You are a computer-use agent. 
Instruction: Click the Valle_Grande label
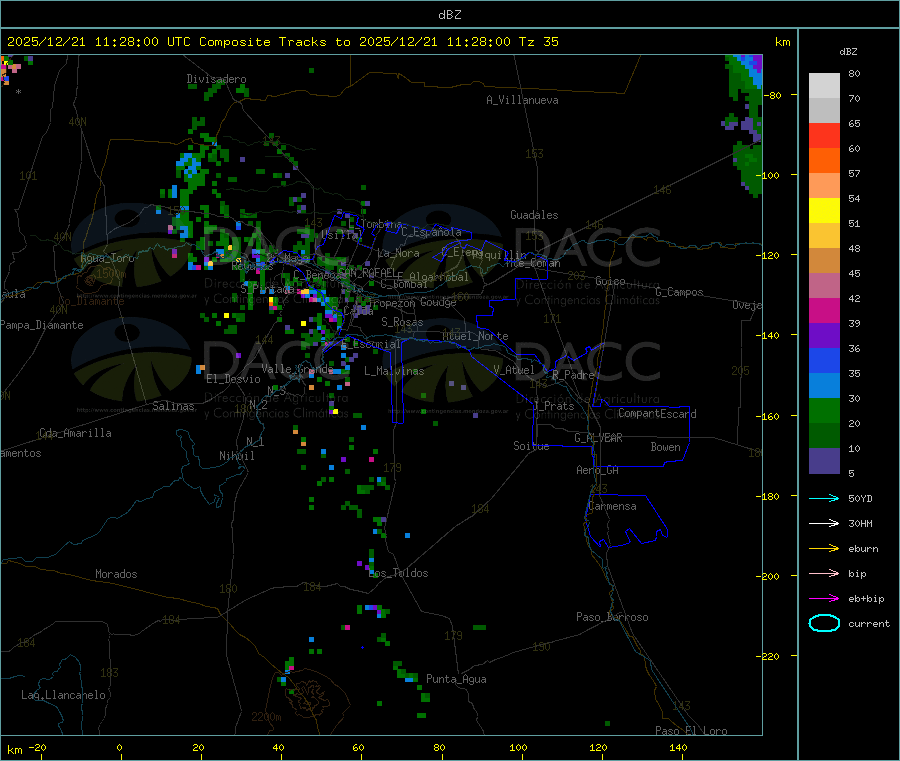[297, 369]
